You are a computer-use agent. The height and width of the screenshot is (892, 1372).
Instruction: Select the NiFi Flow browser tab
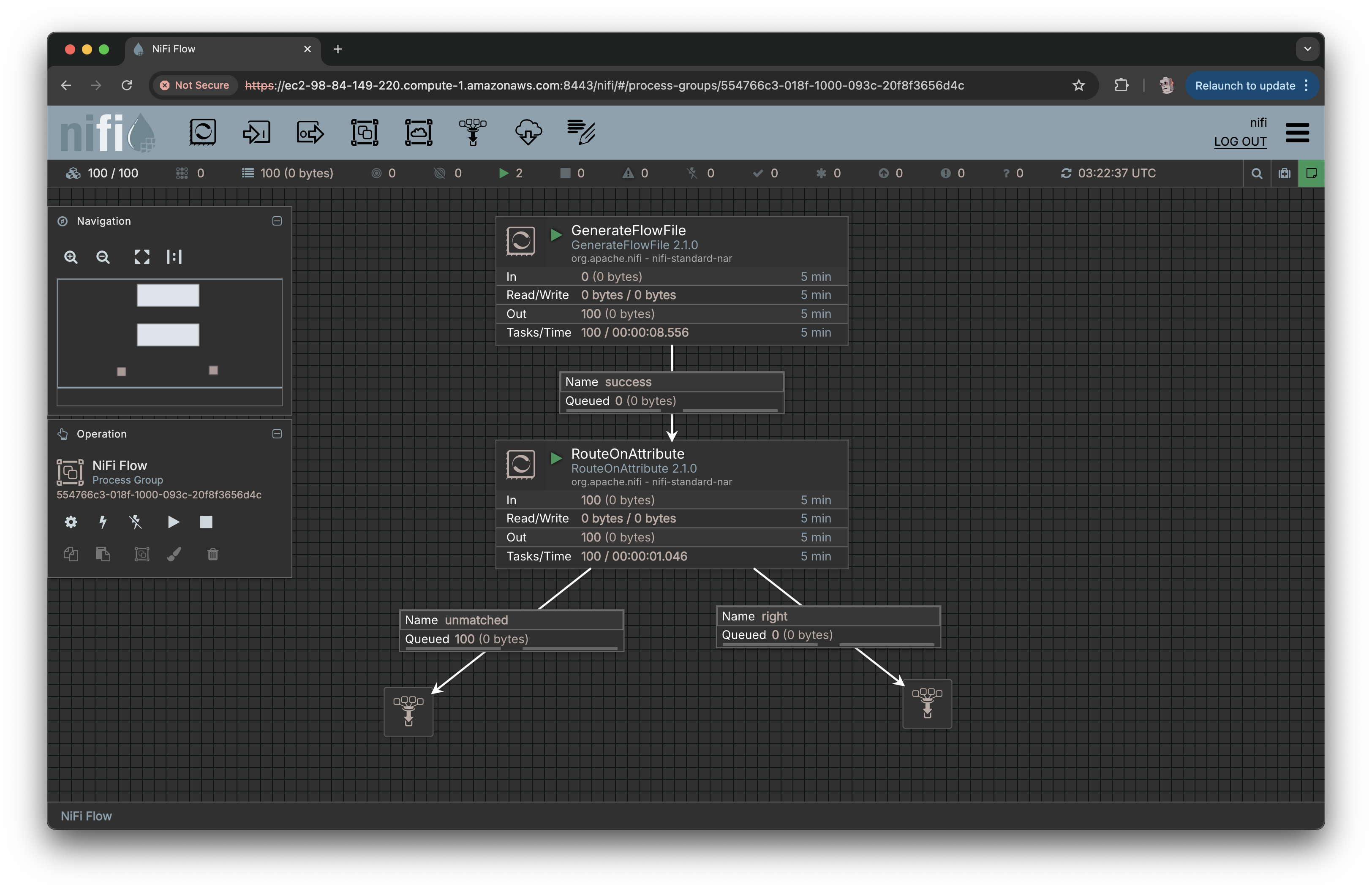click(x=222, y=49)
